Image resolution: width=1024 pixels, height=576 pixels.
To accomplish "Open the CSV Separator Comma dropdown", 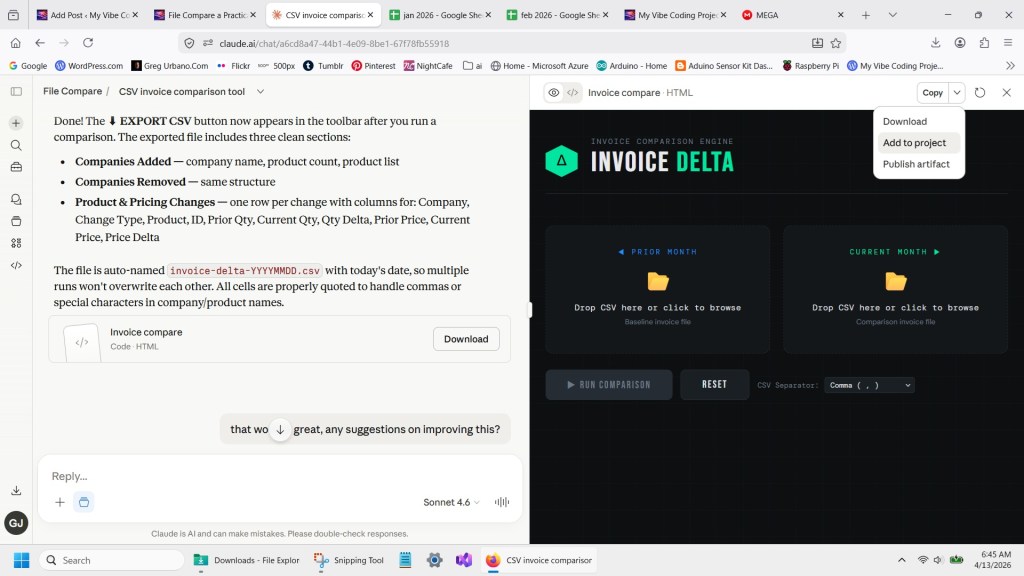I will 869,385.
